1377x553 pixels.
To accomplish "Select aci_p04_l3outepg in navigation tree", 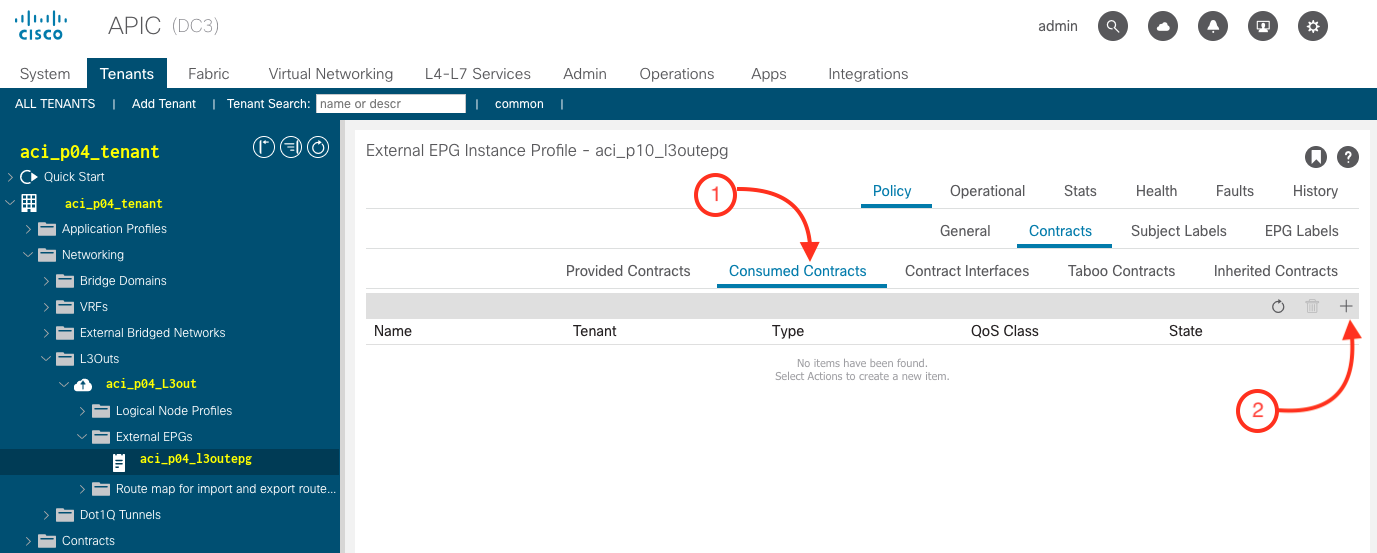I will pos(195,460).
